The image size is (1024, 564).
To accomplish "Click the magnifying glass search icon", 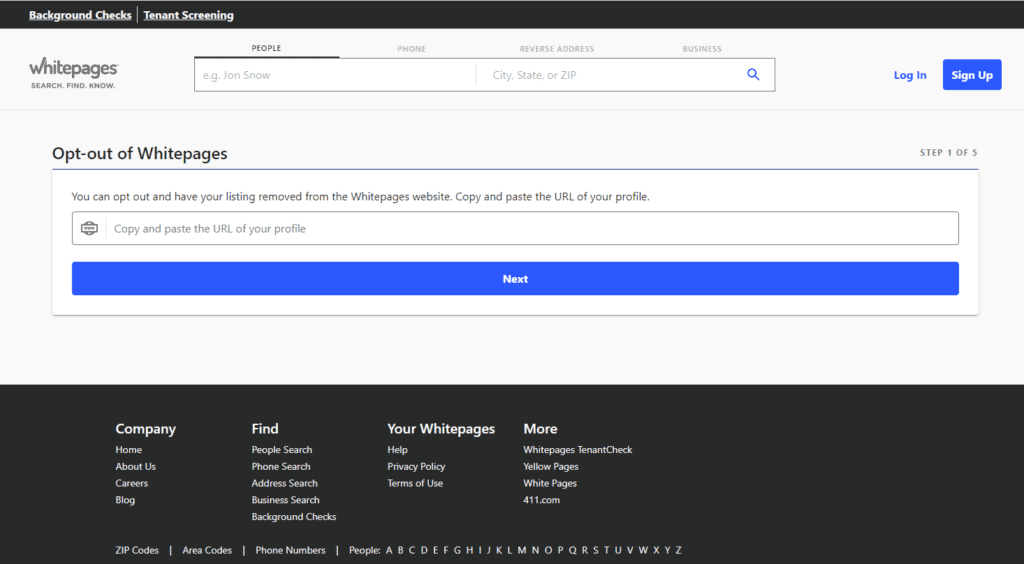I will [x=753, y=74].
